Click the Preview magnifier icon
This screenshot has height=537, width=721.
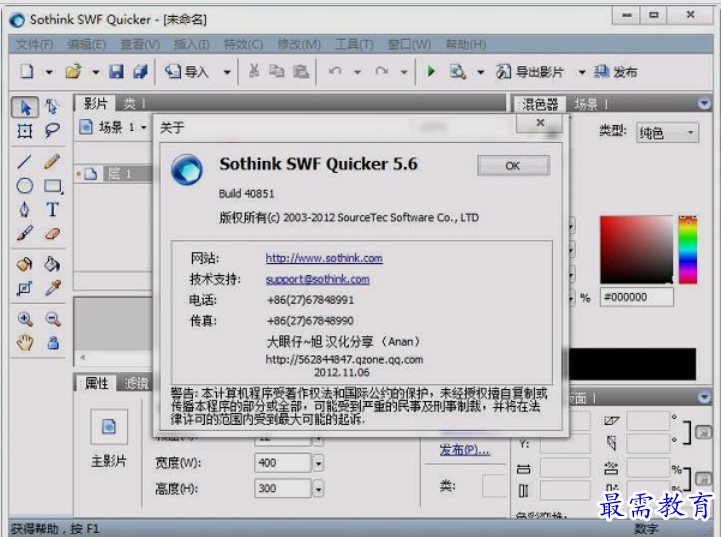pyautogui.click(x=458, y=72)
